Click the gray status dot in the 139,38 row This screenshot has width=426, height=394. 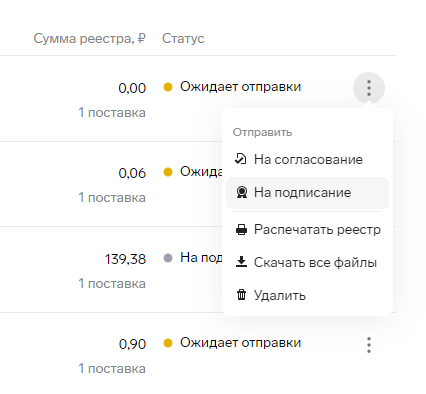click(168, 258)
